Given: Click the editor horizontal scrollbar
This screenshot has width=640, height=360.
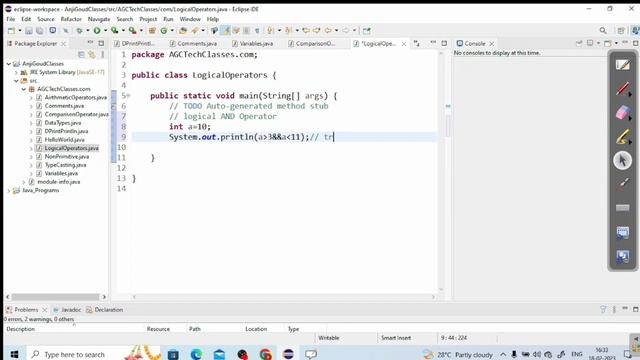Looking at the screenshot, I should click(x=283, y=297).
